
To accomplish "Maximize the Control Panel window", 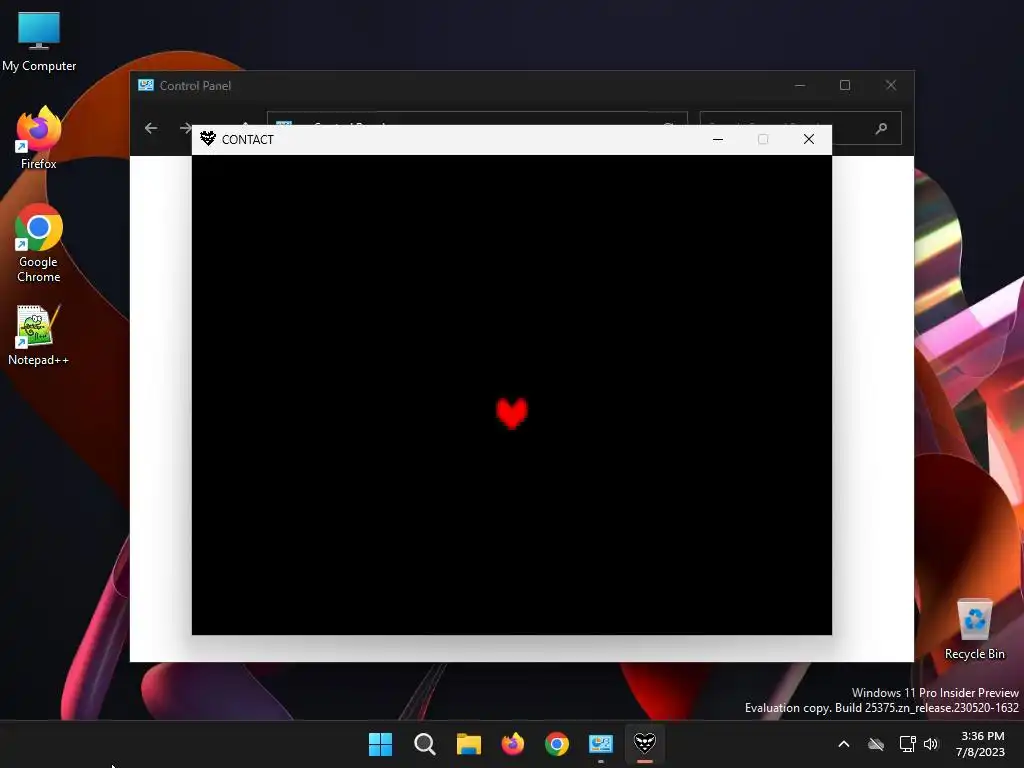I will tap(845, 85).
